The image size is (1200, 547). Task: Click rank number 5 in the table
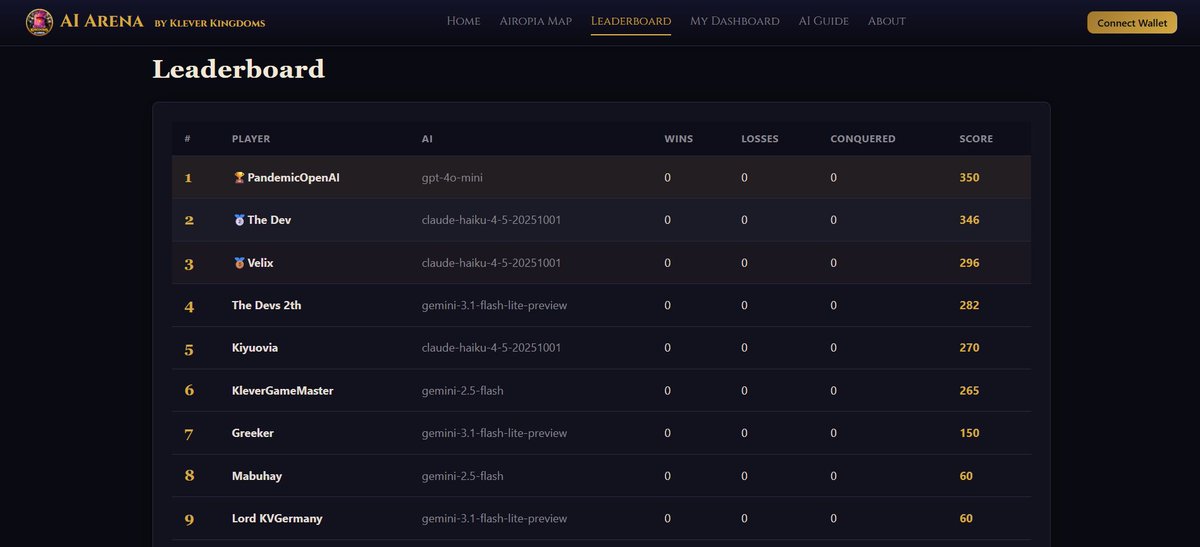pos(189,349)
